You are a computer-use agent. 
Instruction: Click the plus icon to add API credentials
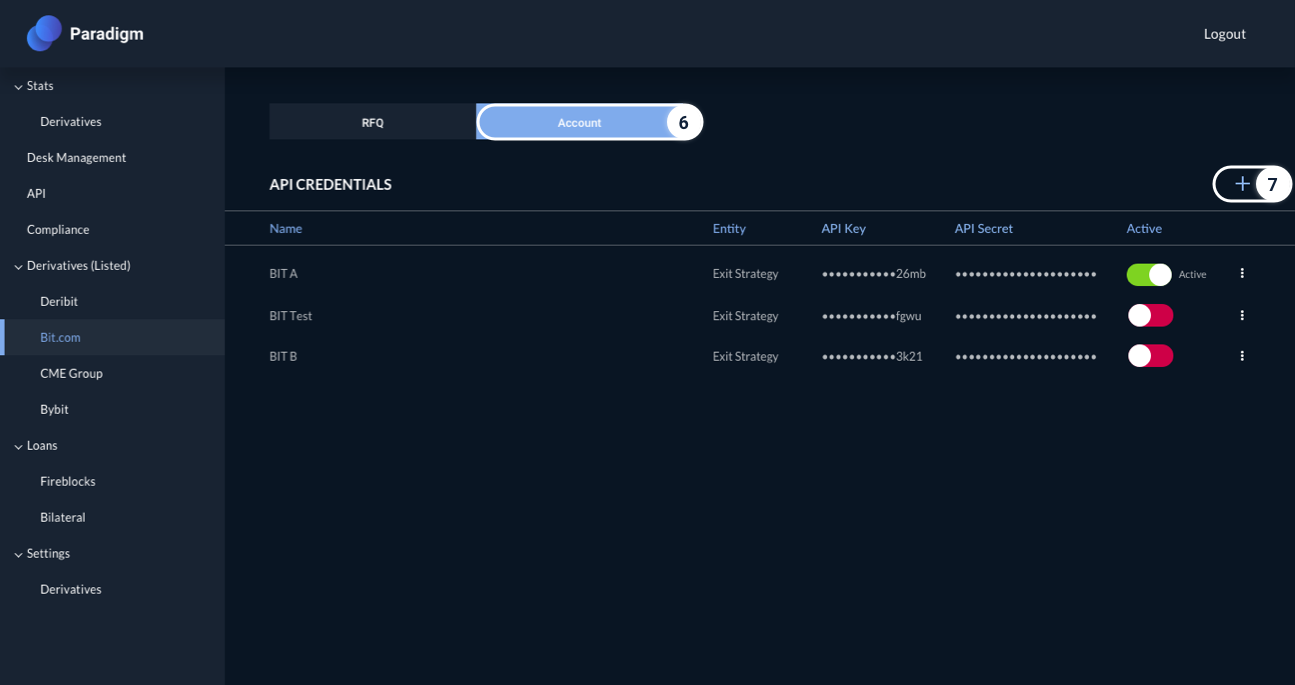(x=1242, y=184)
